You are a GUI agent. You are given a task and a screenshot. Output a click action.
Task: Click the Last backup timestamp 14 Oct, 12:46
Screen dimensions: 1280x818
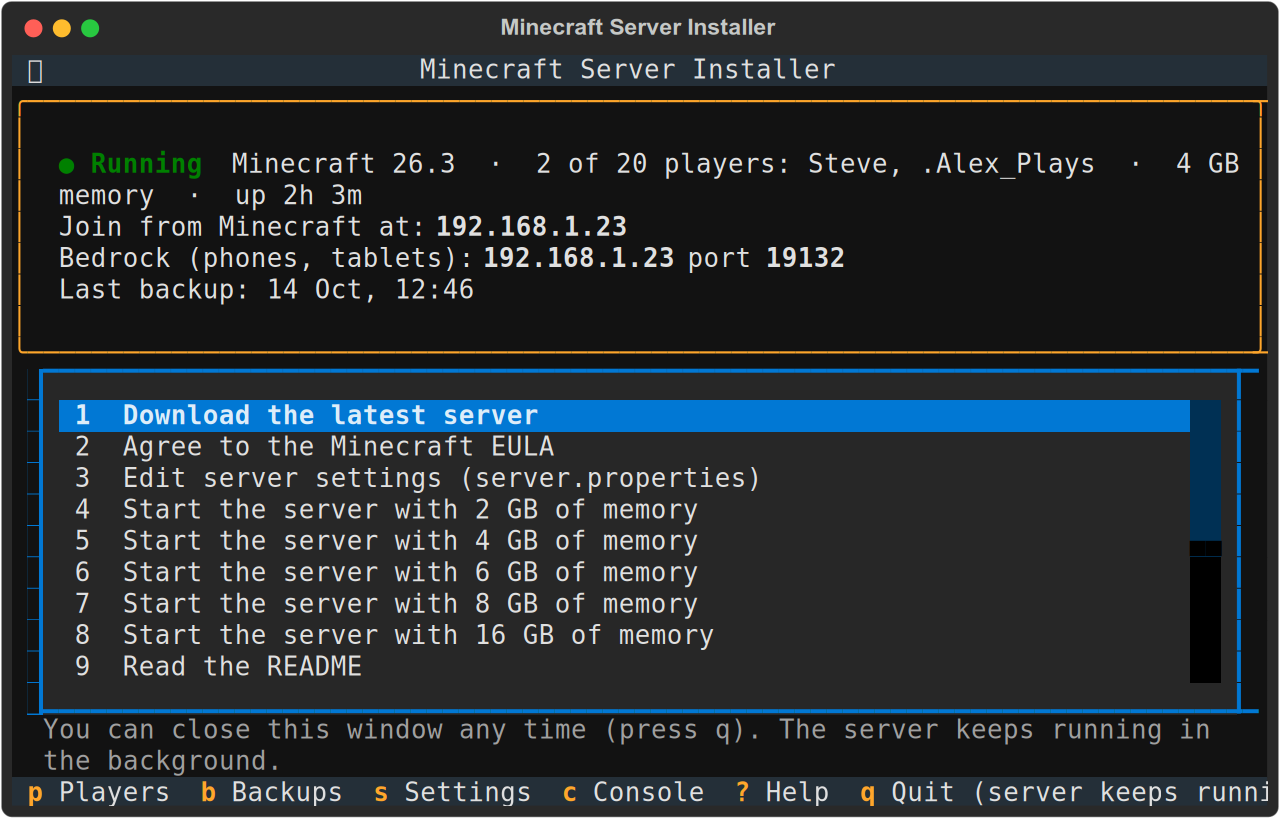pyautogui.click(x=370, y=290)
